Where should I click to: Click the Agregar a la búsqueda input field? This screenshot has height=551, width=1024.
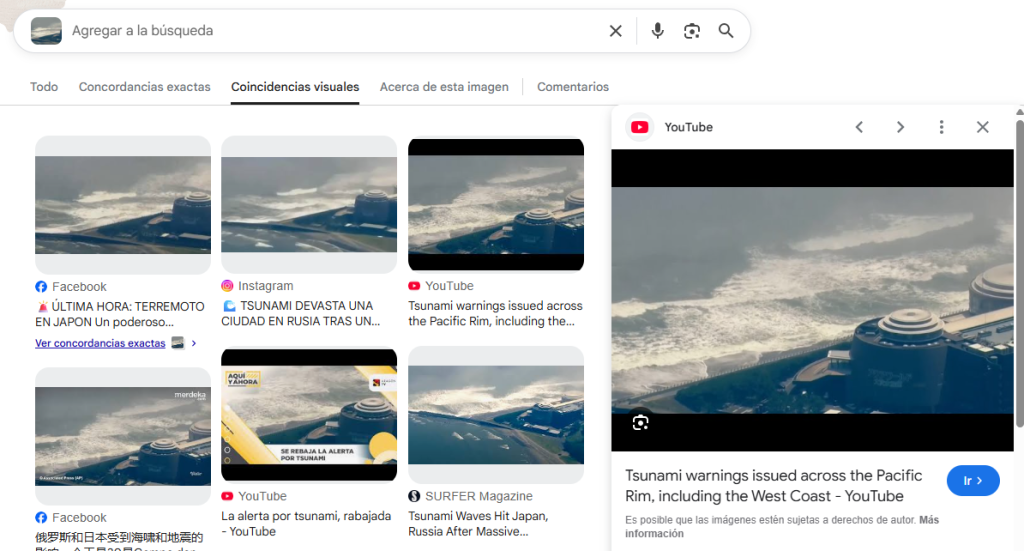330,31
